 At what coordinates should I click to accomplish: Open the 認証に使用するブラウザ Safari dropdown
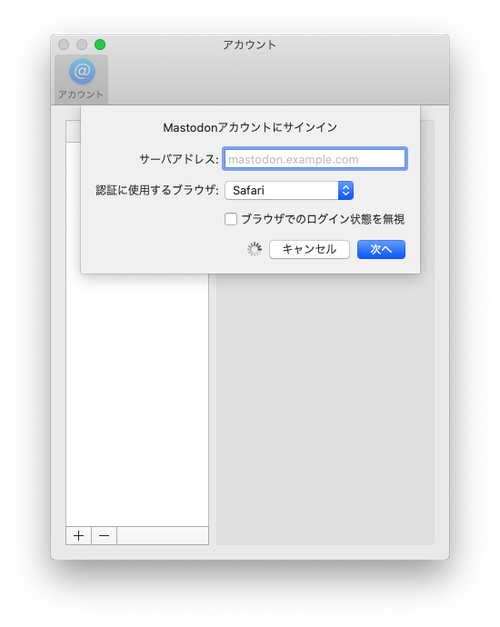289,190
